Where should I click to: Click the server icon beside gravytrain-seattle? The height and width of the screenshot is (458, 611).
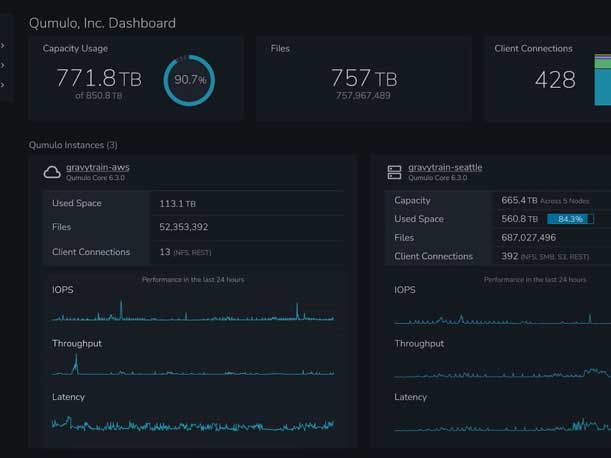click(394, 172)
